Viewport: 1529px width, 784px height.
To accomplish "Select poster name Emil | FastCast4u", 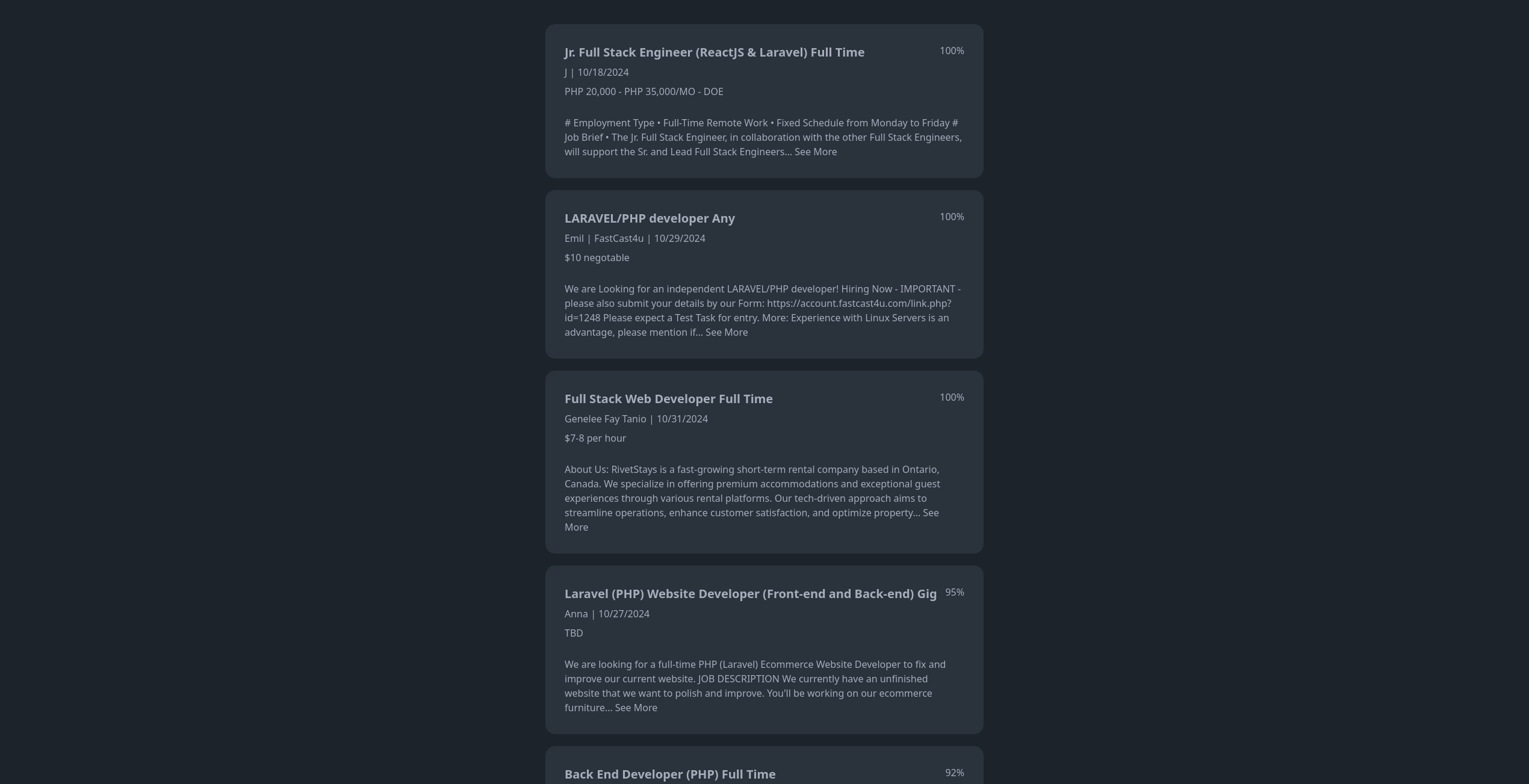I will coord(604,238).
